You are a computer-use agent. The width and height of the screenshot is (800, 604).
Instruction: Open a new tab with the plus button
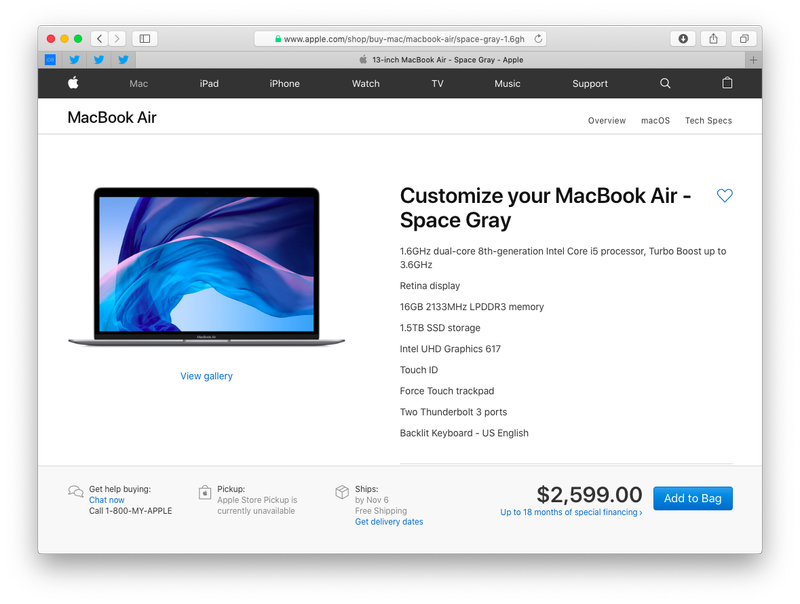pos(753,60)
